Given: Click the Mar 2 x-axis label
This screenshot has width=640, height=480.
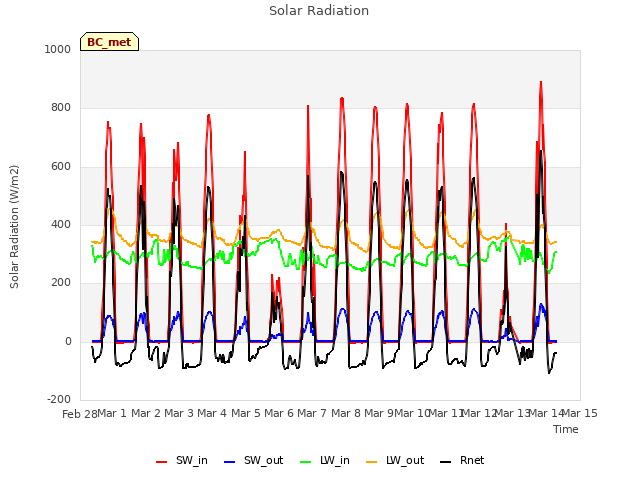Looking at the screenshot, I should point(146,413).
